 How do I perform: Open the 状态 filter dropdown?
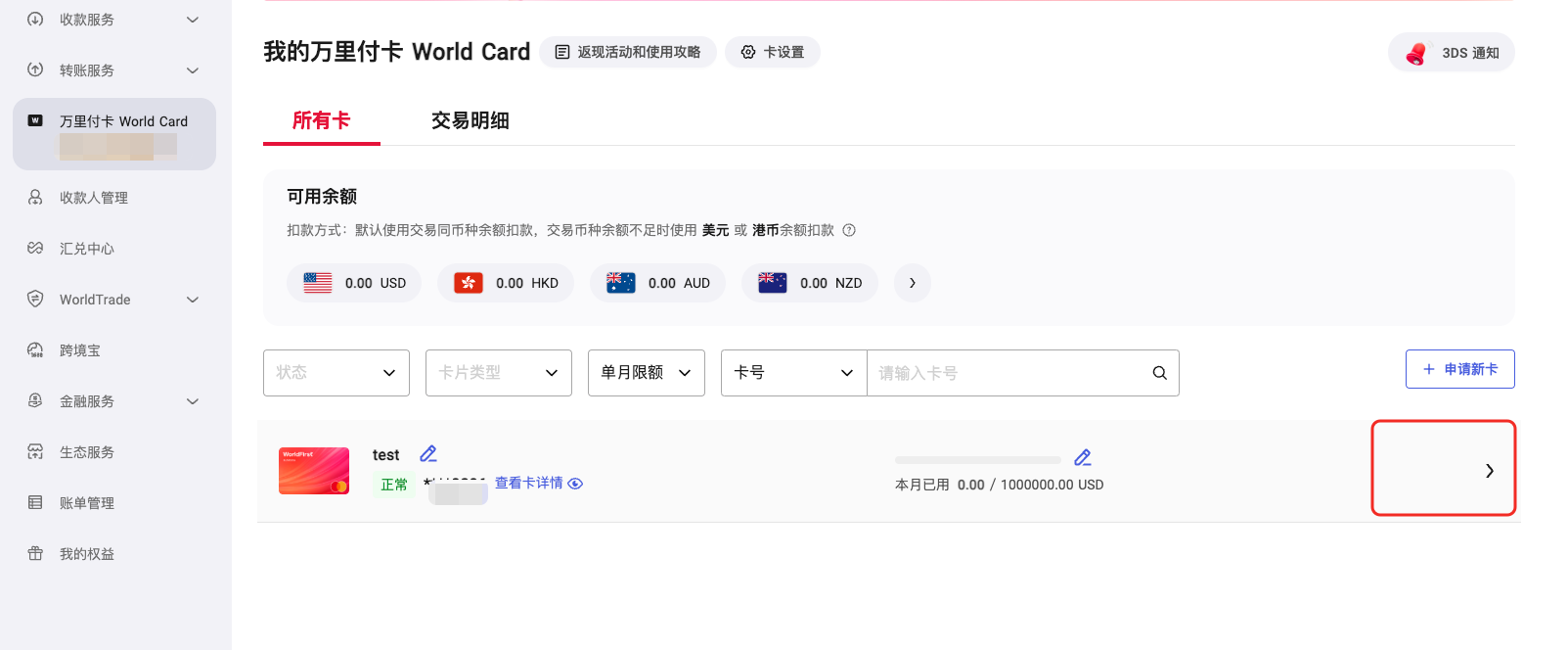(x=336, y=373)
